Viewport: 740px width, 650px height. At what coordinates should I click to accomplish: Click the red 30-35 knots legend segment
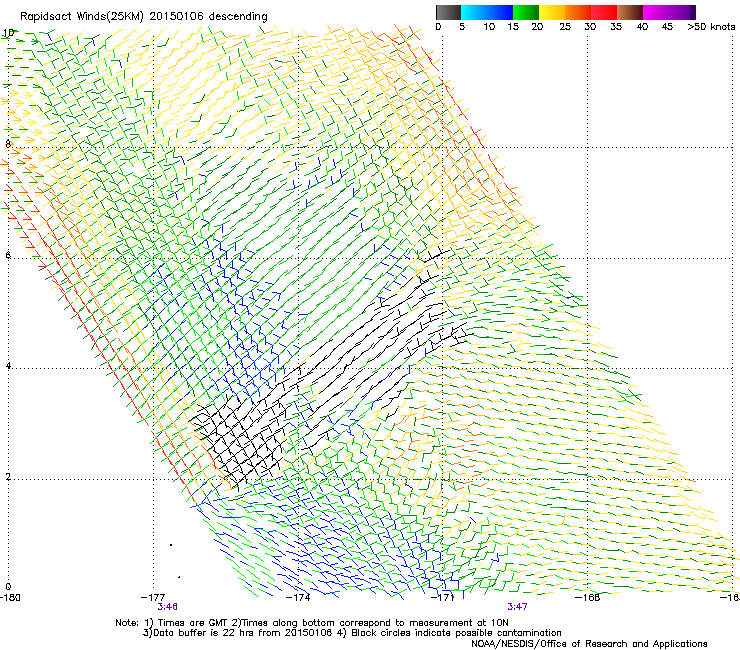604,12
